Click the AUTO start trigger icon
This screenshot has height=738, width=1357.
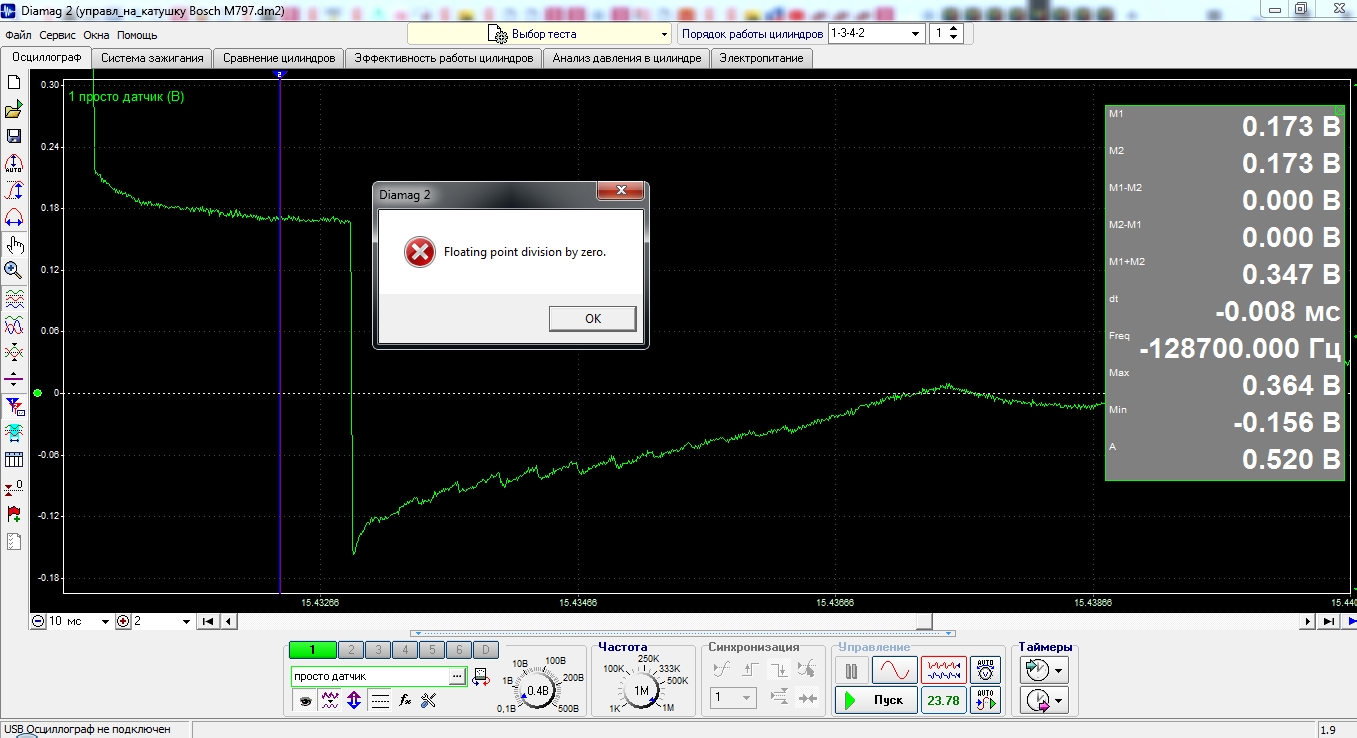pos(985,700)
